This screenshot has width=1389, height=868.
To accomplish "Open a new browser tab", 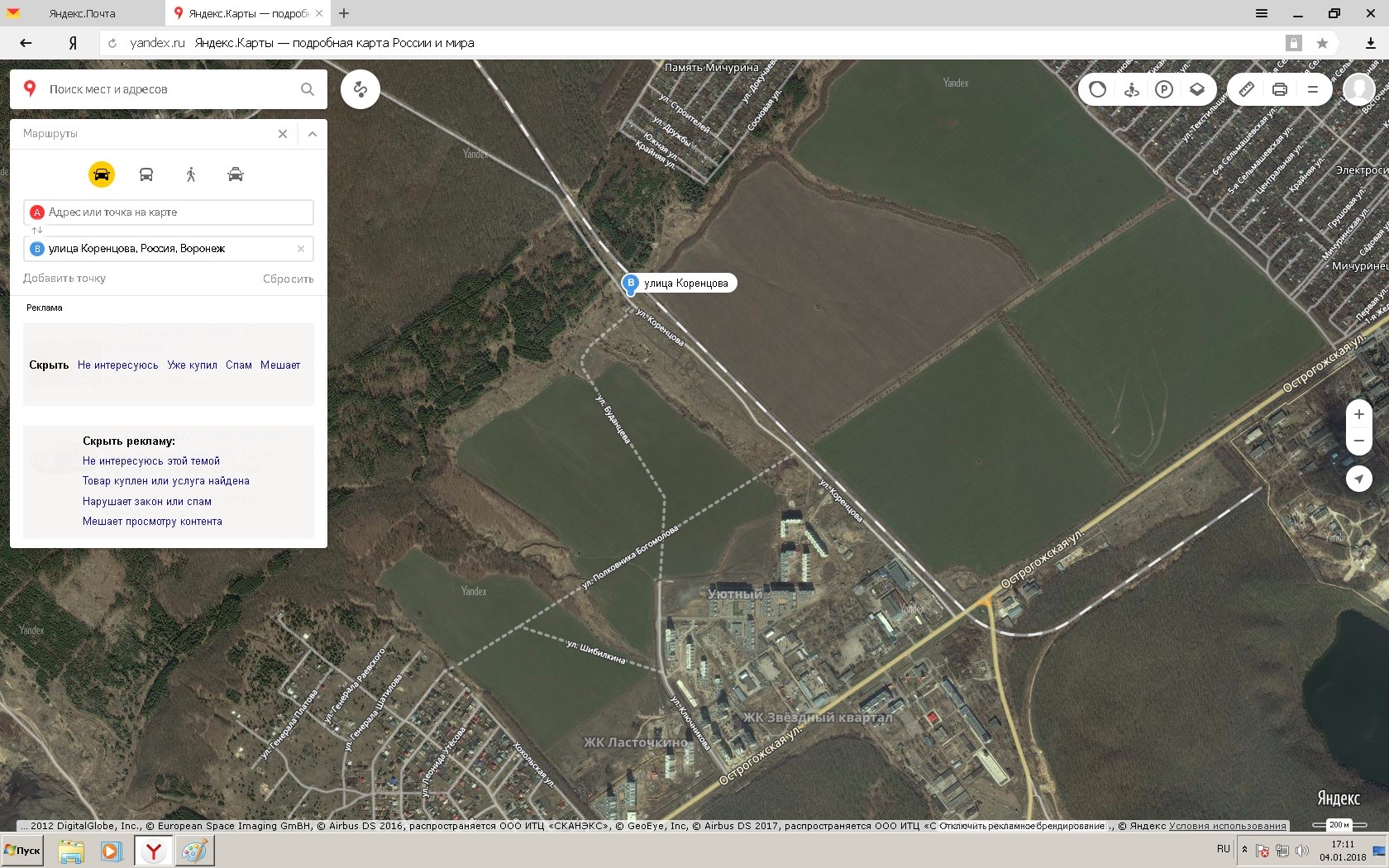I will click(x=344, y=13).
